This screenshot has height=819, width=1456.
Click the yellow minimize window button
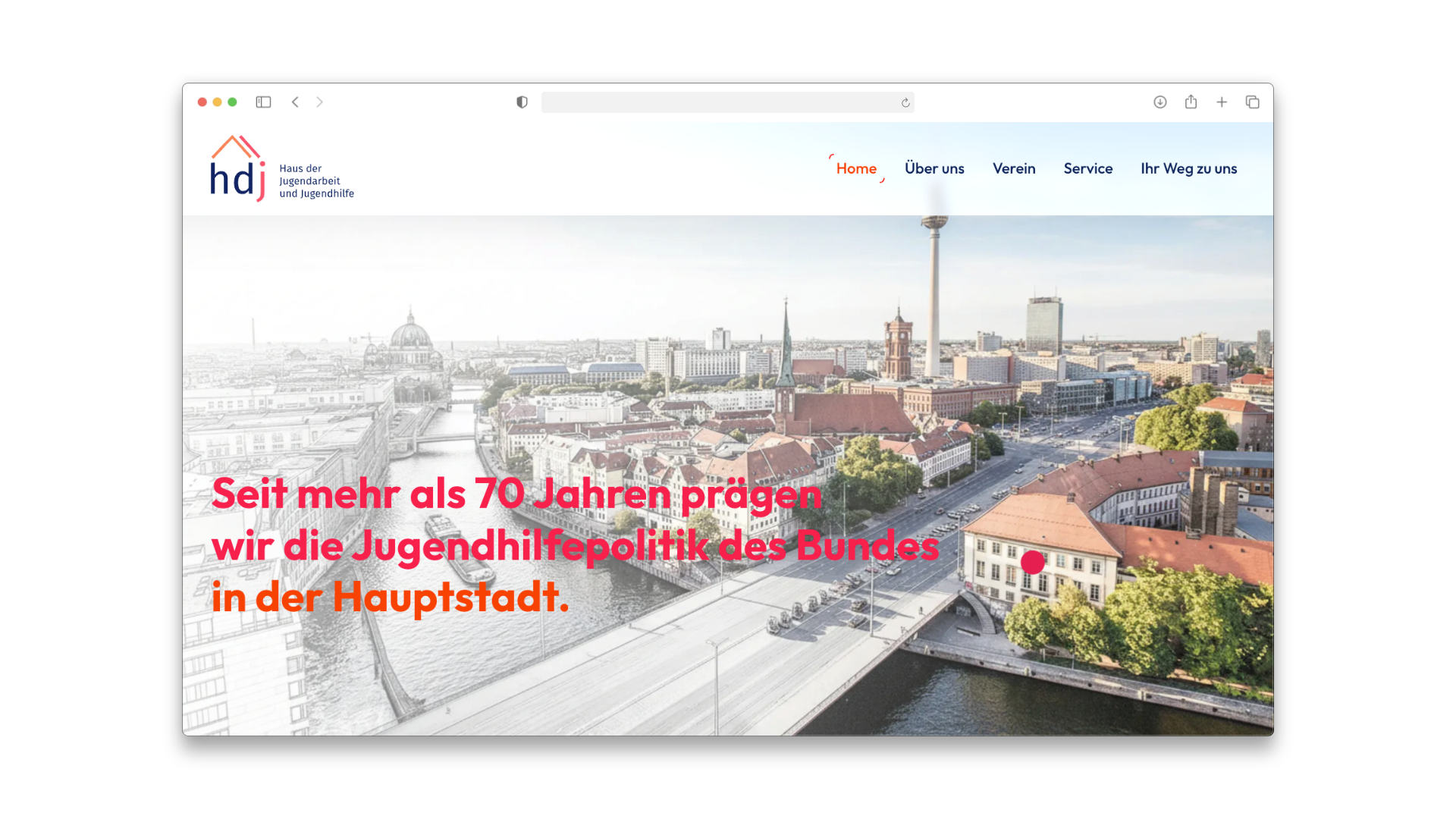click(218, 102)
